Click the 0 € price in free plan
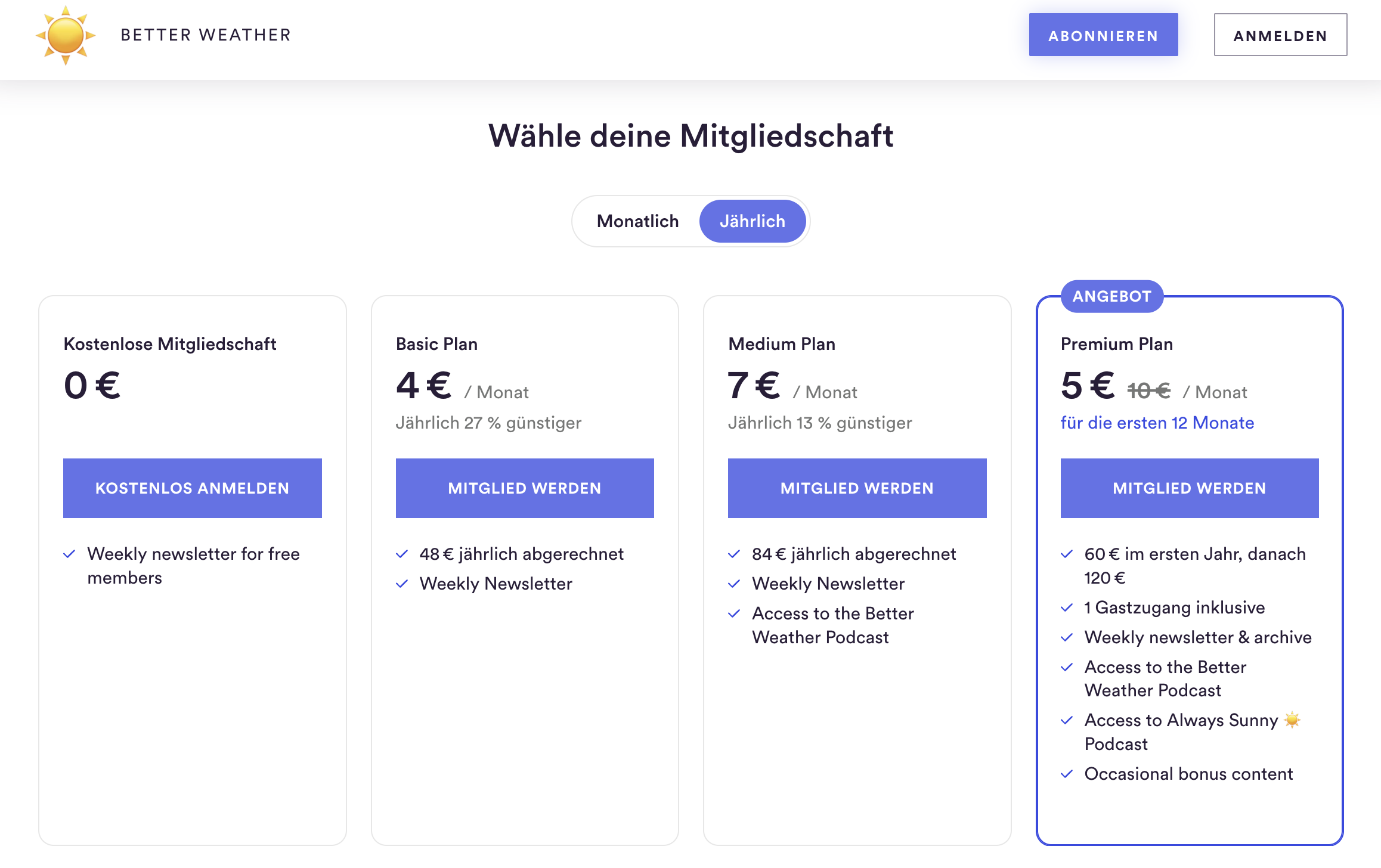This screenshot has width=1381, height=868. [x=92, y=385]
